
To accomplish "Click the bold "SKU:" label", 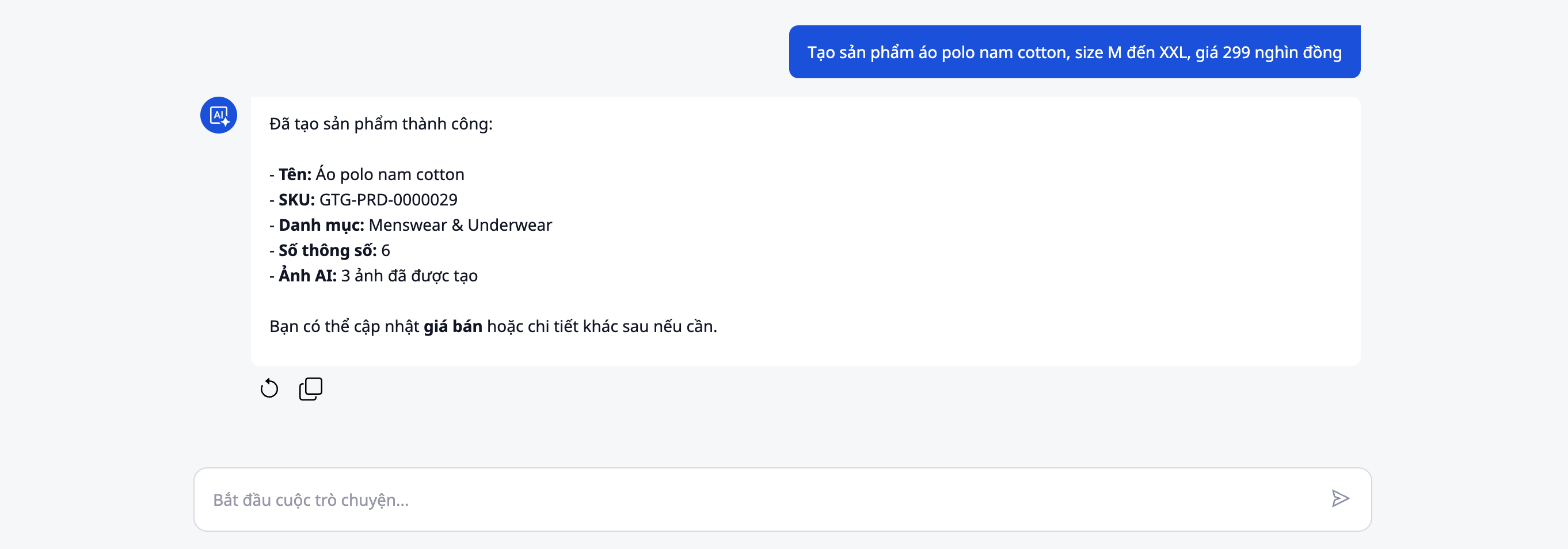I will (296, 200).
